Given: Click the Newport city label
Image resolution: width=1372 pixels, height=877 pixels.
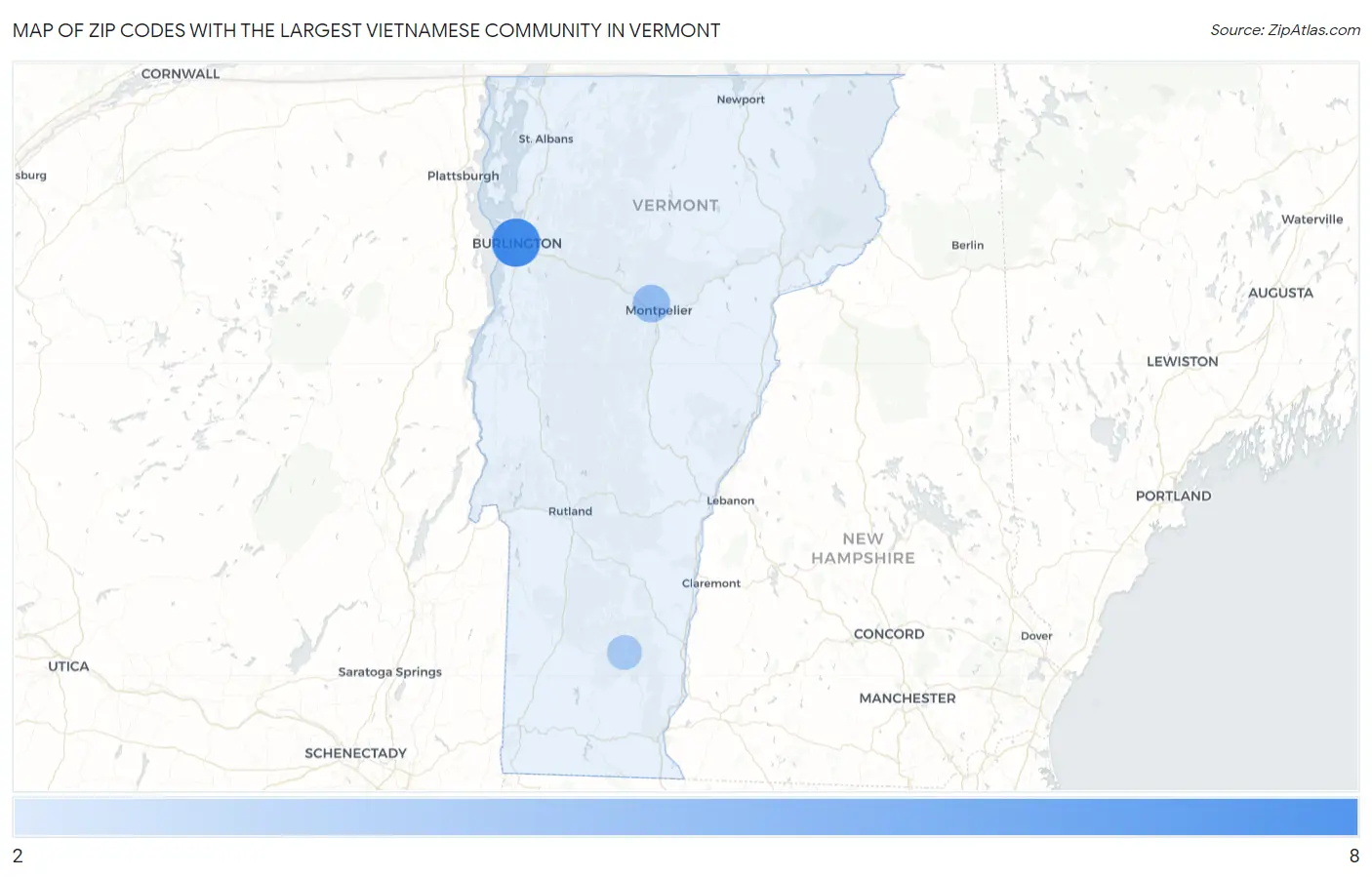Looking at the screenshot, I should click(x=741, y=100).
